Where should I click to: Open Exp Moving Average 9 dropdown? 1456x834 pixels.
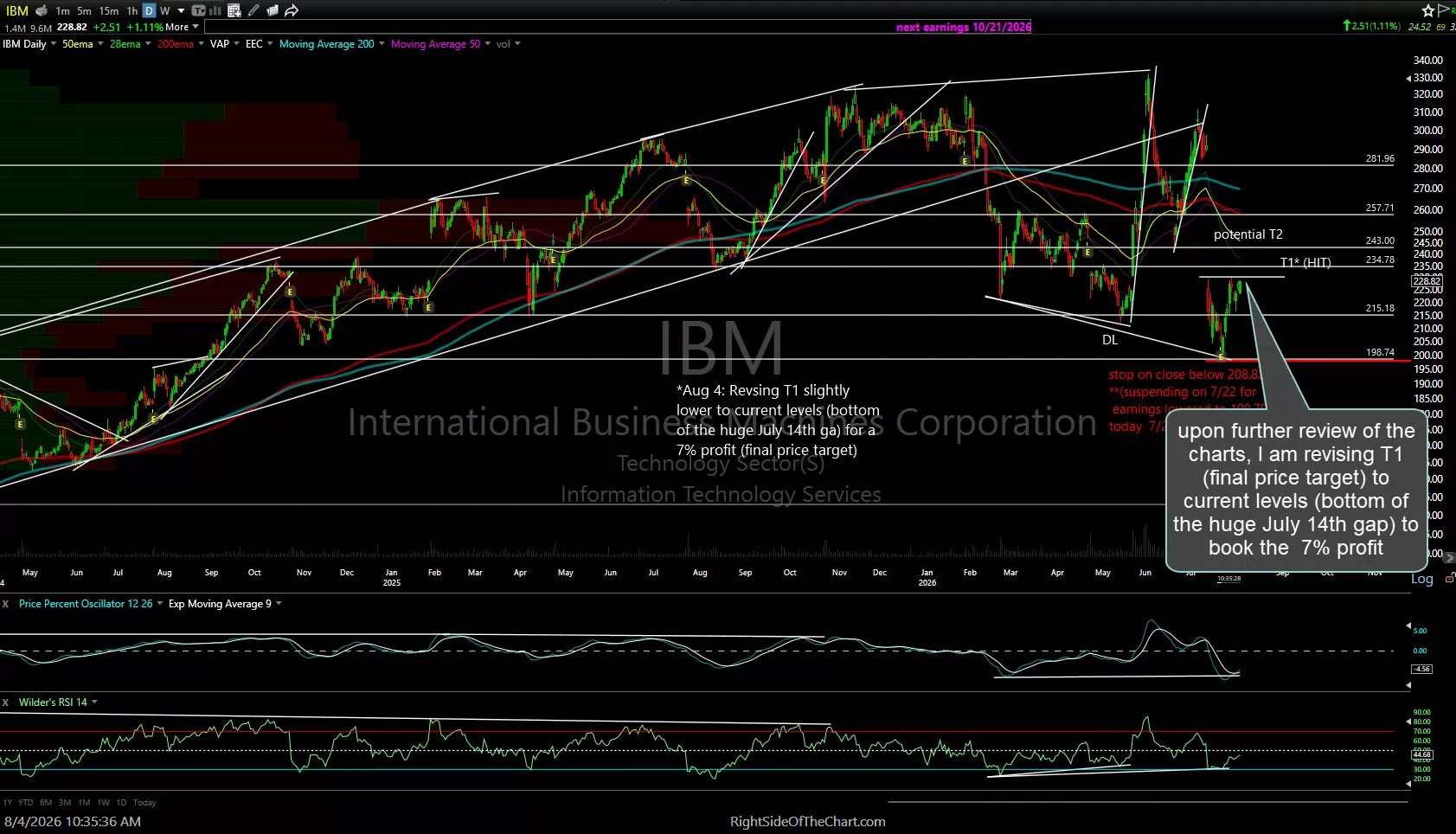[x=279, y=603]
